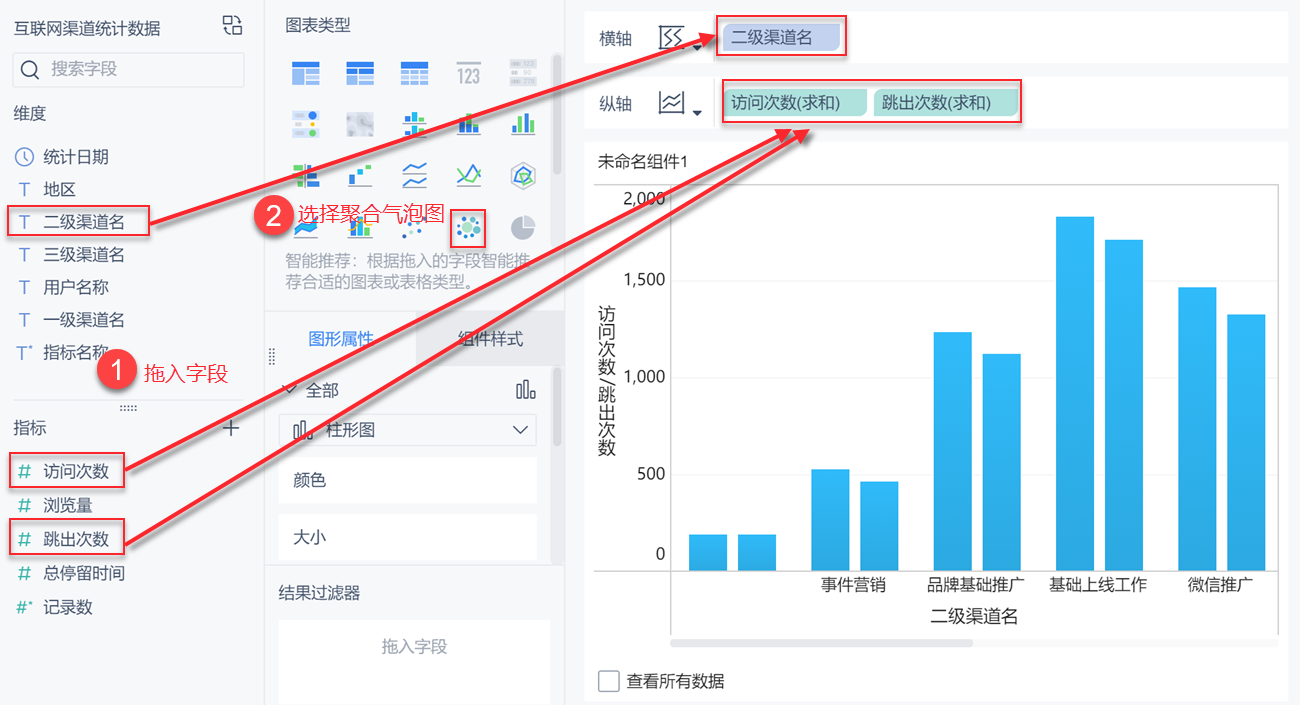Select the 总停留时间 indicator field
This screenshot has height=705, width=1300.
[x=84, y=574]
